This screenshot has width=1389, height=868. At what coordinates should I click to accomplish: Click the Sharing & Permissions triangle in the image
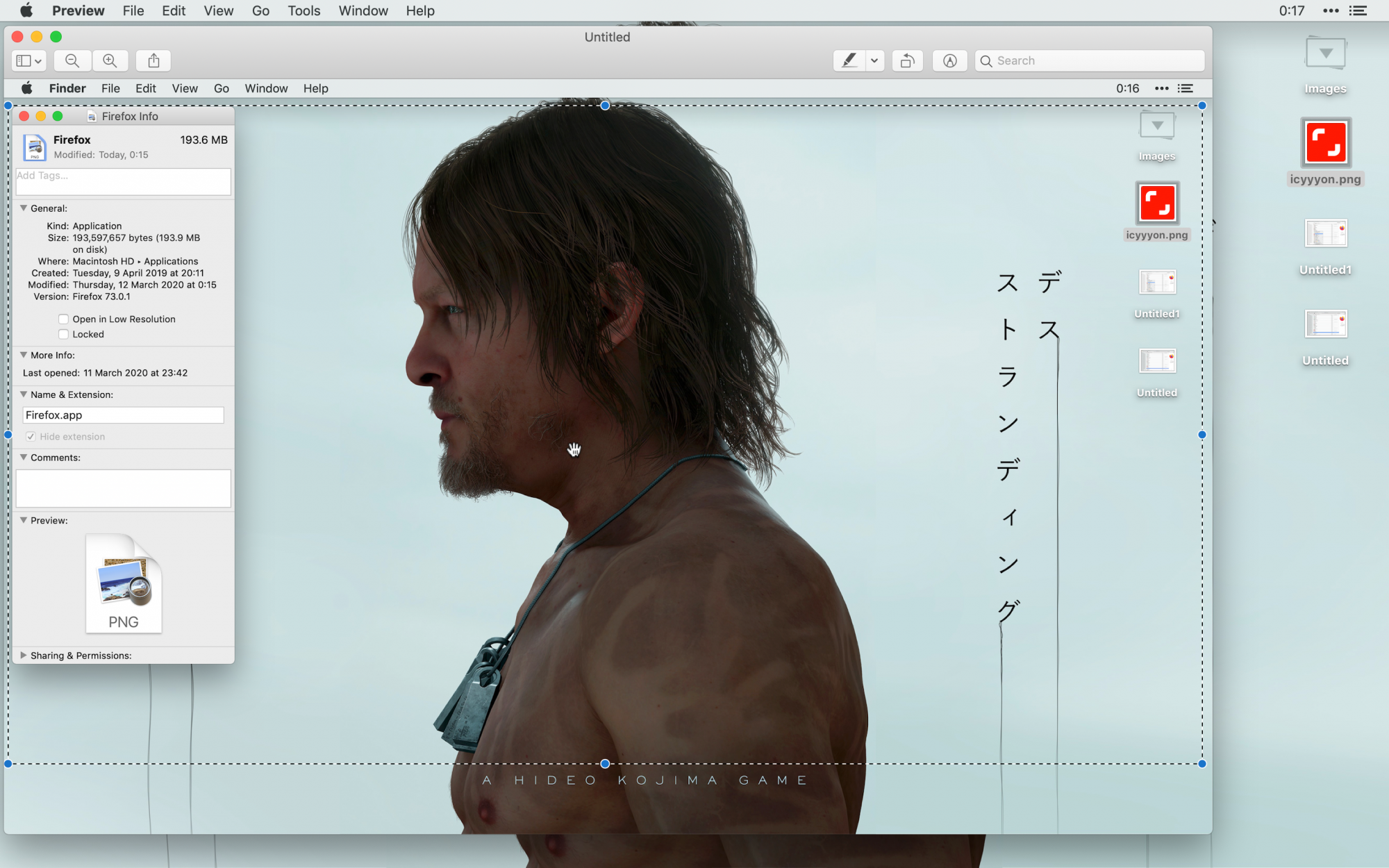[23, 656]
